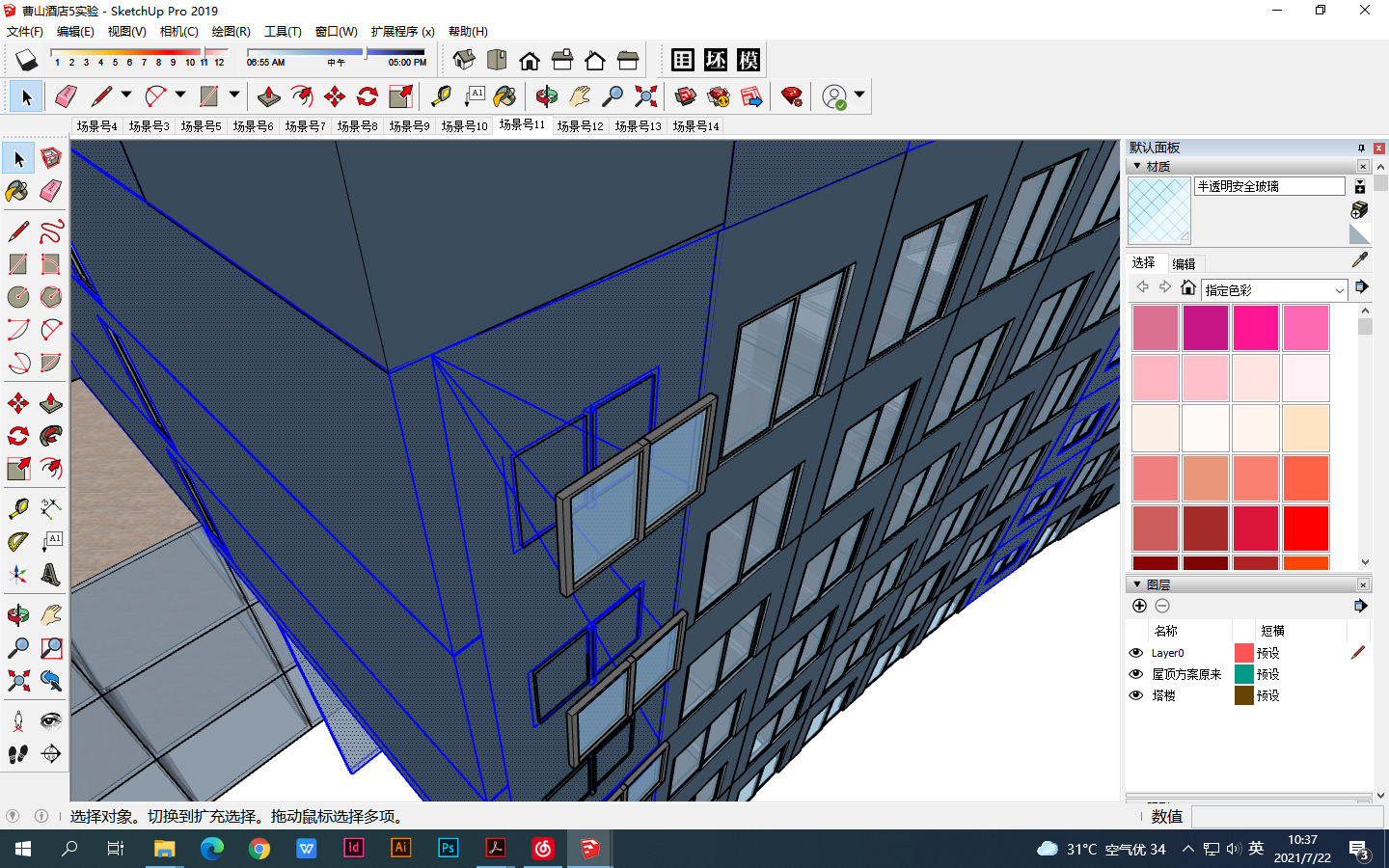Viewport: 1389px width, 868px height.
Task: Pick the eyedropper sample paint tool
Action: [1360, 260]
